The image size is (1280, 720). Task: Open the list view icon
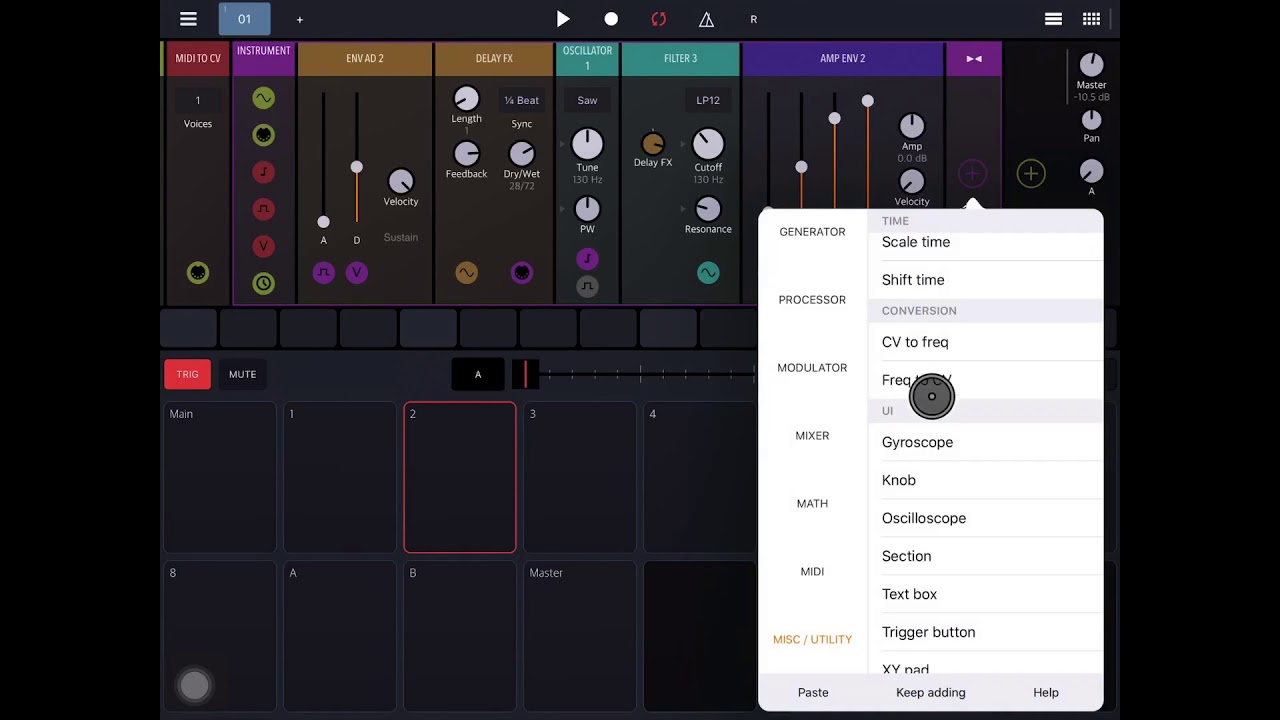(1053, 19)
